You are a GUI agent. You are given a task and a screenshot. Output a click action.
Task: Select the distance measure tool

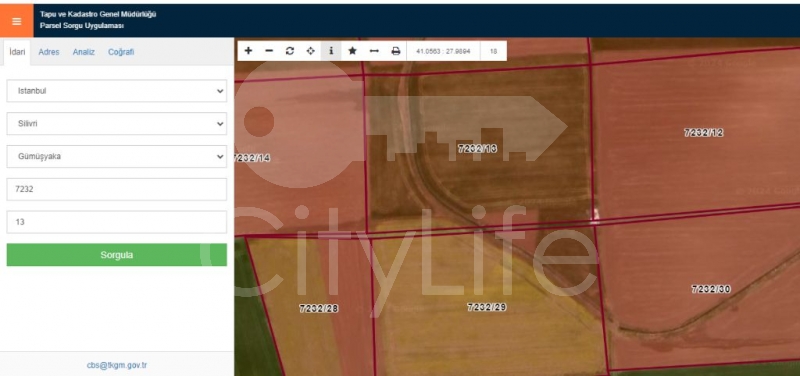374,51
